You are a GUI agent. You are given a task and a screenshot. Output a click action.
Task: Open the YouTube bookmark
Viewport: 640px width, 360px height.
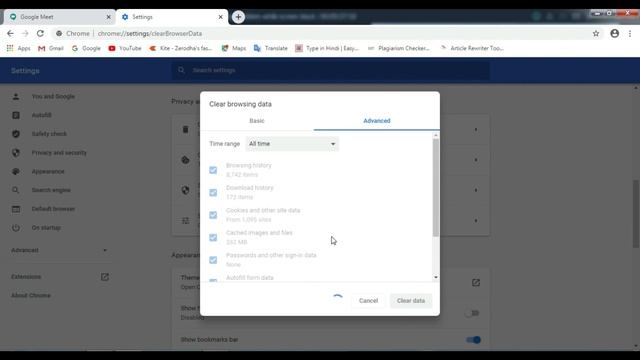click(x=125, y=48)
